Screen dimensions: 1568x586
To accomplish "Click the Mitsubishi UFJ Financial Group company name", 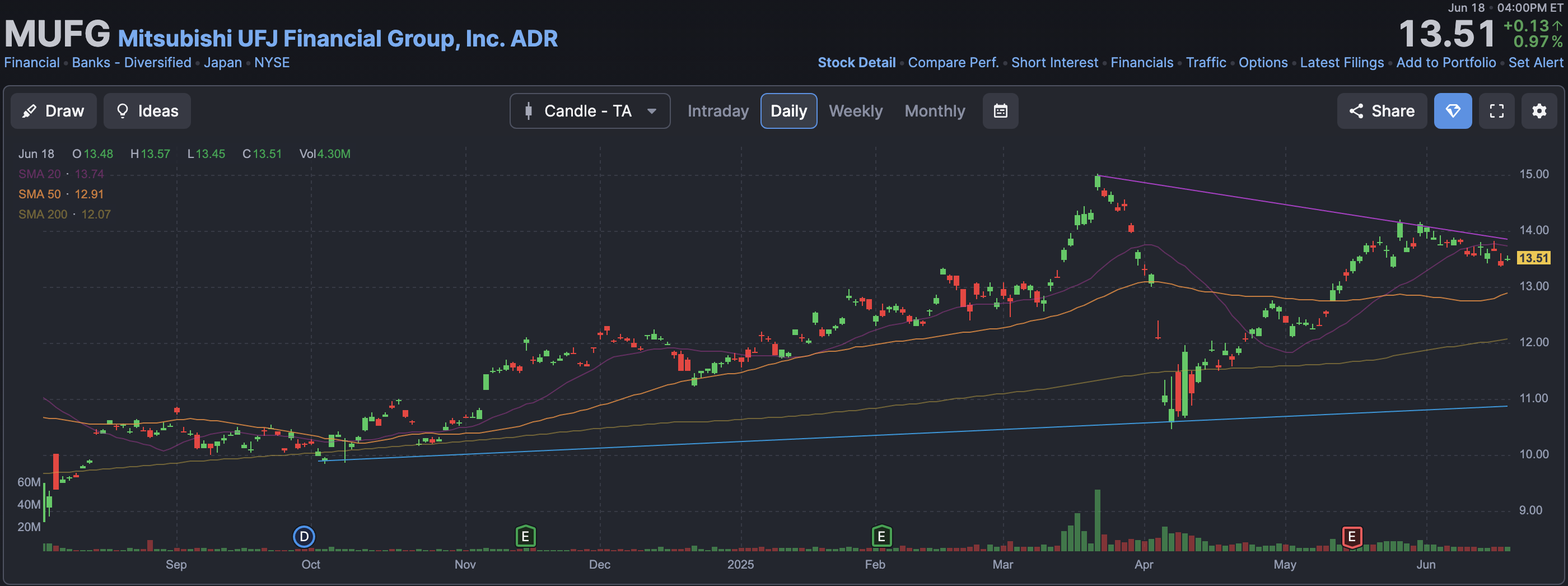I will [x=337, y=39].
